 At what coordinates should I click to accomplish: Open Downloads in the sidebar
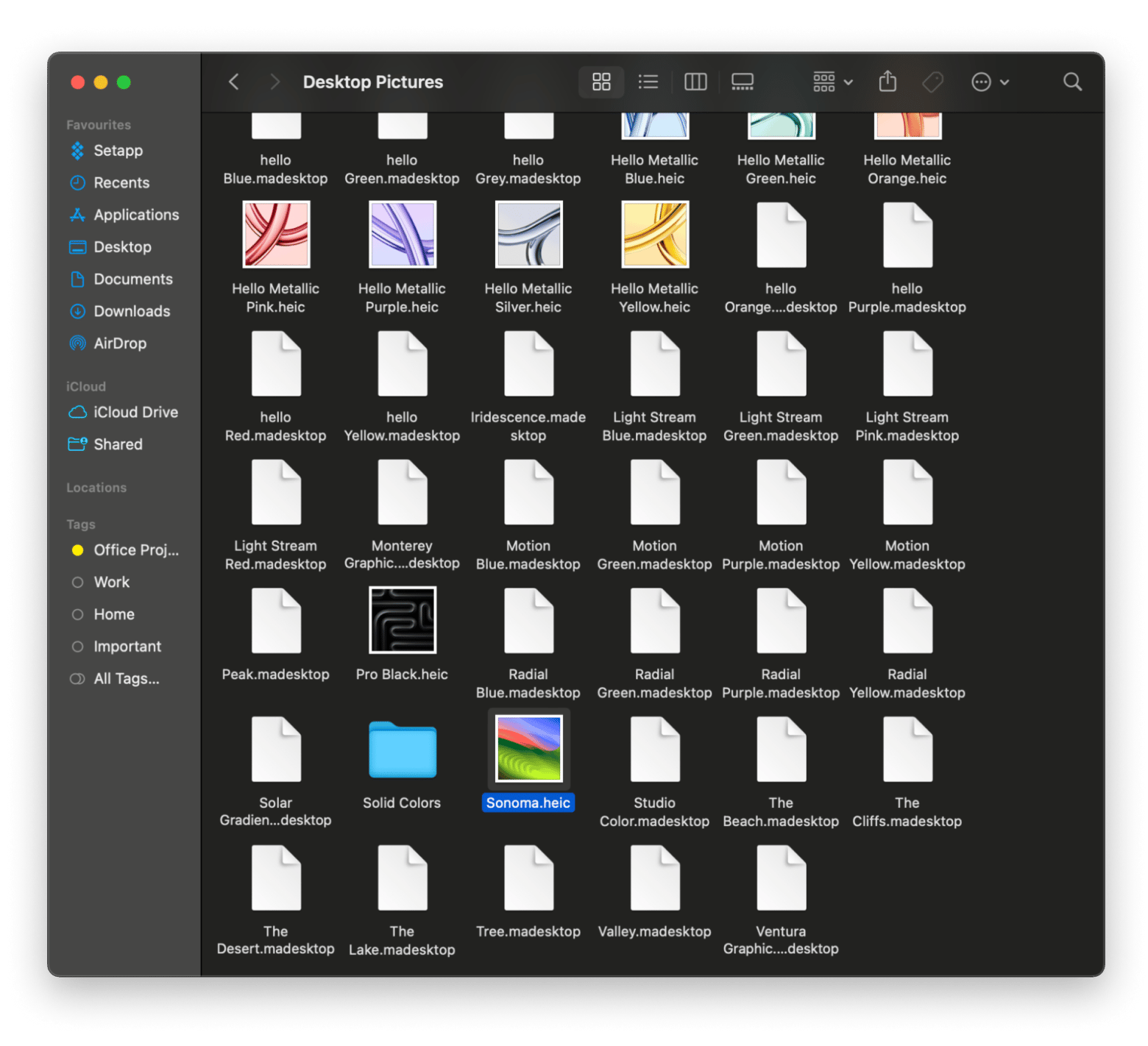(132, 311)
